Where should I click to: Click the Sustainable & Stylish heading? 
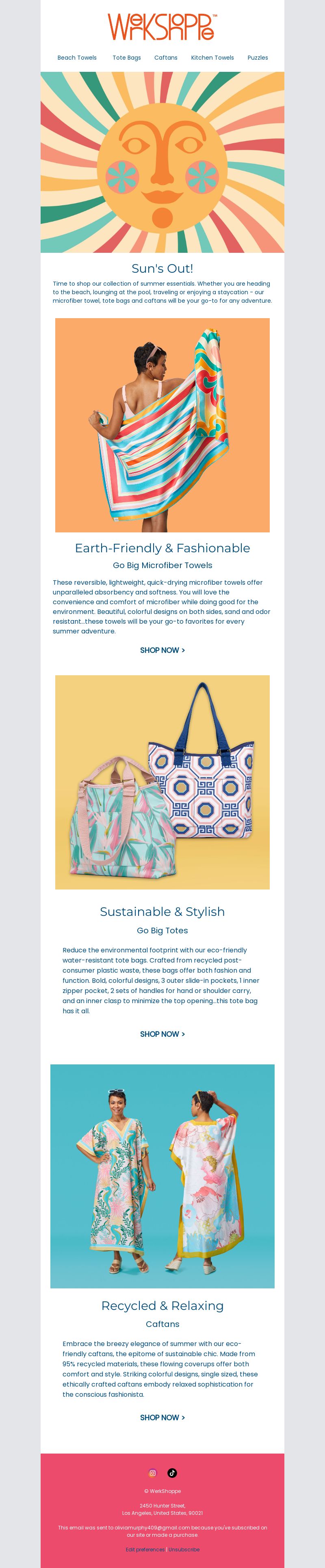pos(162,911)
